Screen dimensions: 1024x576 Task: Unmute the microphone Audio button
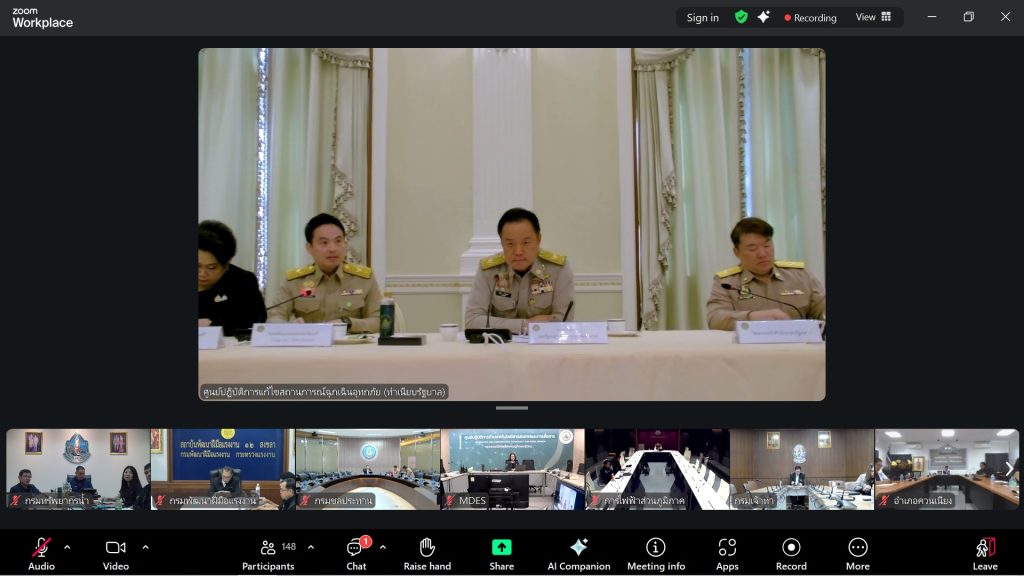41,553
